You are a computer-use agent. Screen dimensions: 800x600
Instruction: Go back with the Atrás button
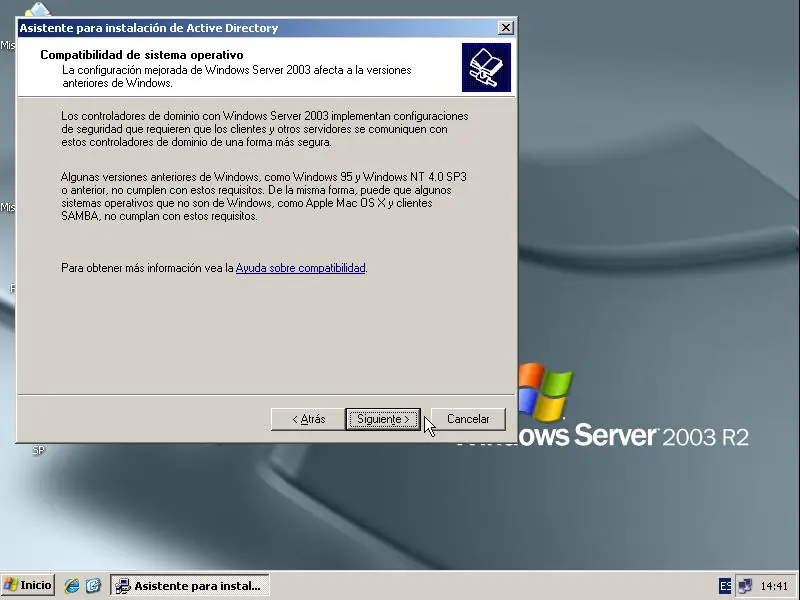point(308,419)
